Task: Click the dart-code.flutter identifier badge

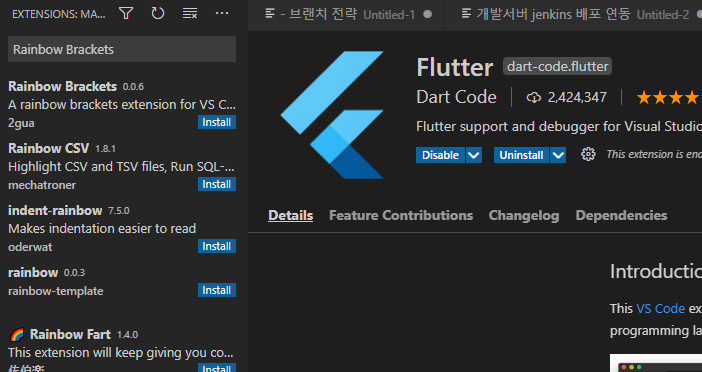Action: pyautogui.click(x=557, y=66)
